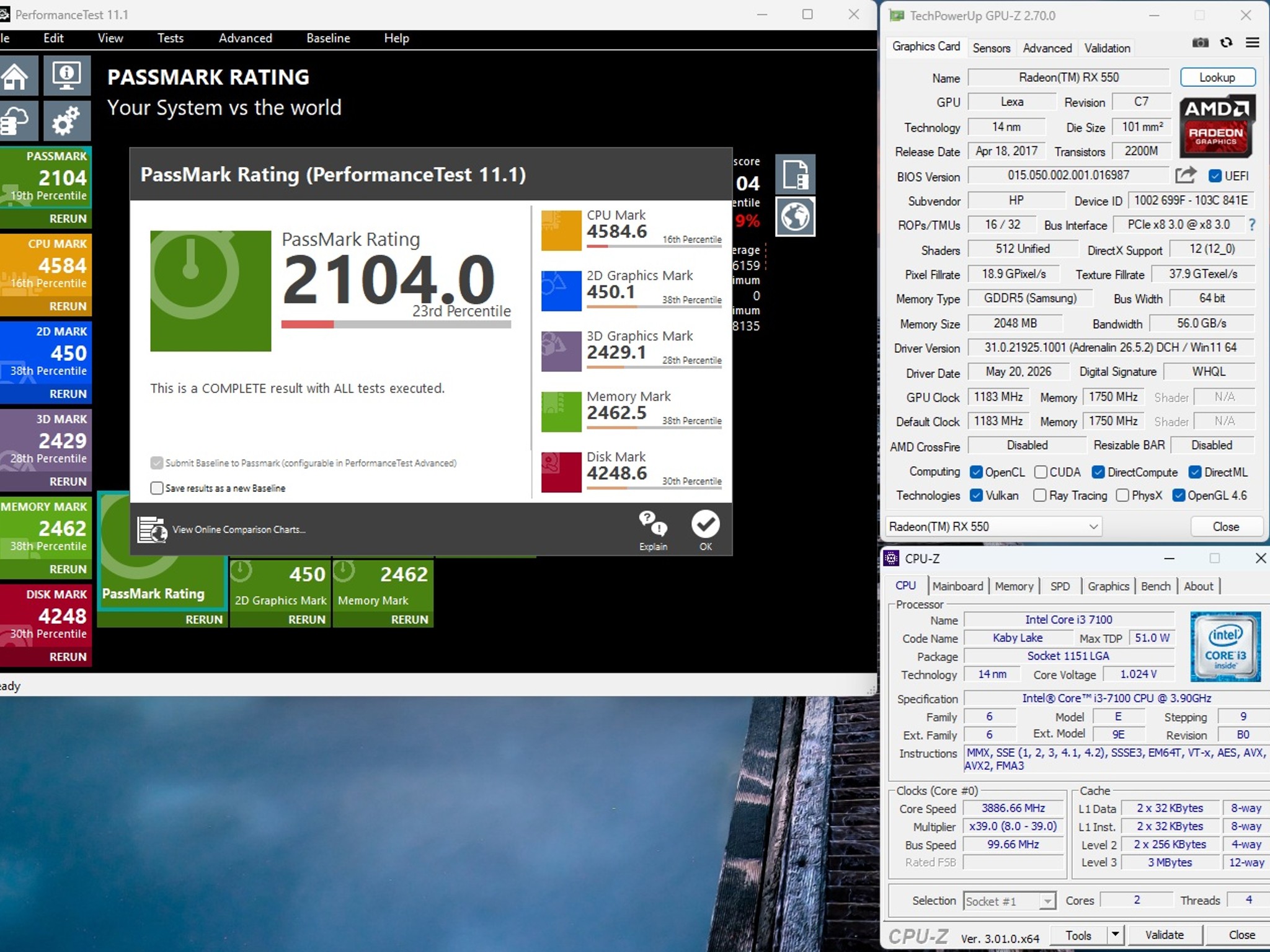
Task: Click the Disk Mark percentile bar in dialog
Action: 654,488
